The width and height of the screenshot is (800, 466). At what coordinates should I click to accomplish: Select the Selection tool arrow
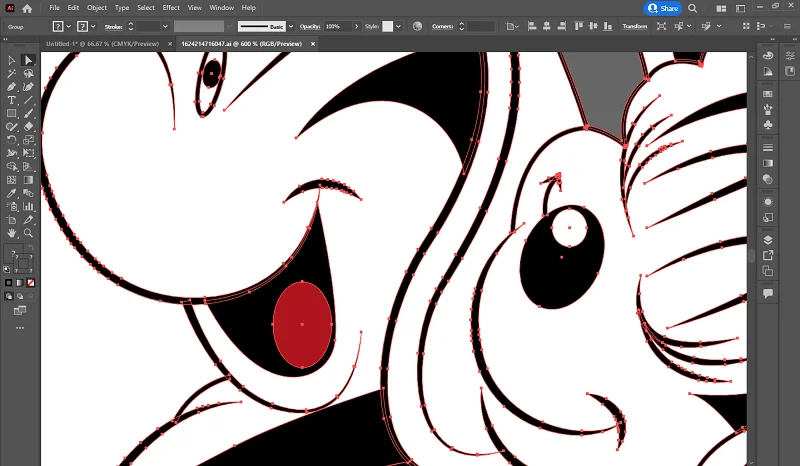coord(11,60)
